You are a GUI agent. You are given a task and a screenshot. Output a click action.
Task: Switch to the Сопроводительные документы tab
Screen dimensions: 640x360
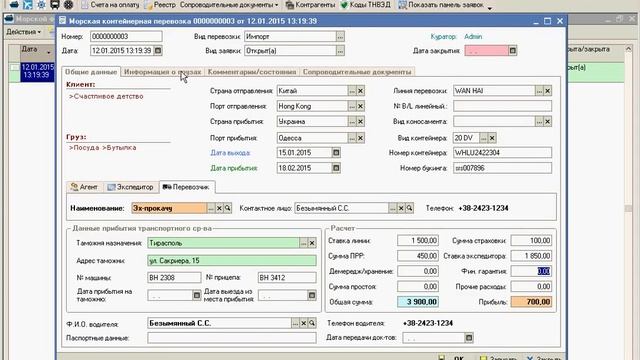point(357,72)
